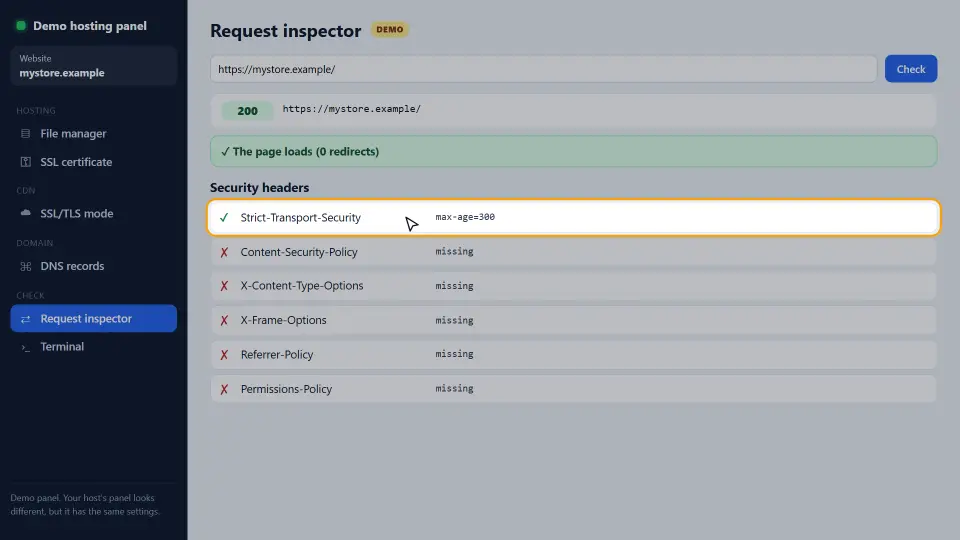Click the Request inspector page title
The height and width of the screenshot is (540, 960).
coord(285,31)
